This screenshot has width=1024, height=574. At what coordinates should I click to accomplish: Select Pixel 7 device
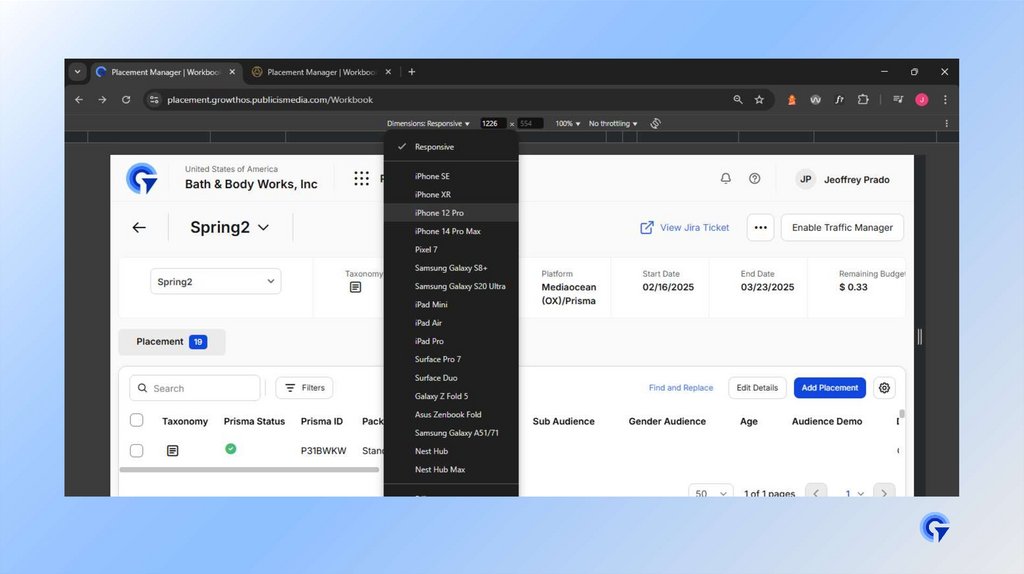[x=451, y=249]
